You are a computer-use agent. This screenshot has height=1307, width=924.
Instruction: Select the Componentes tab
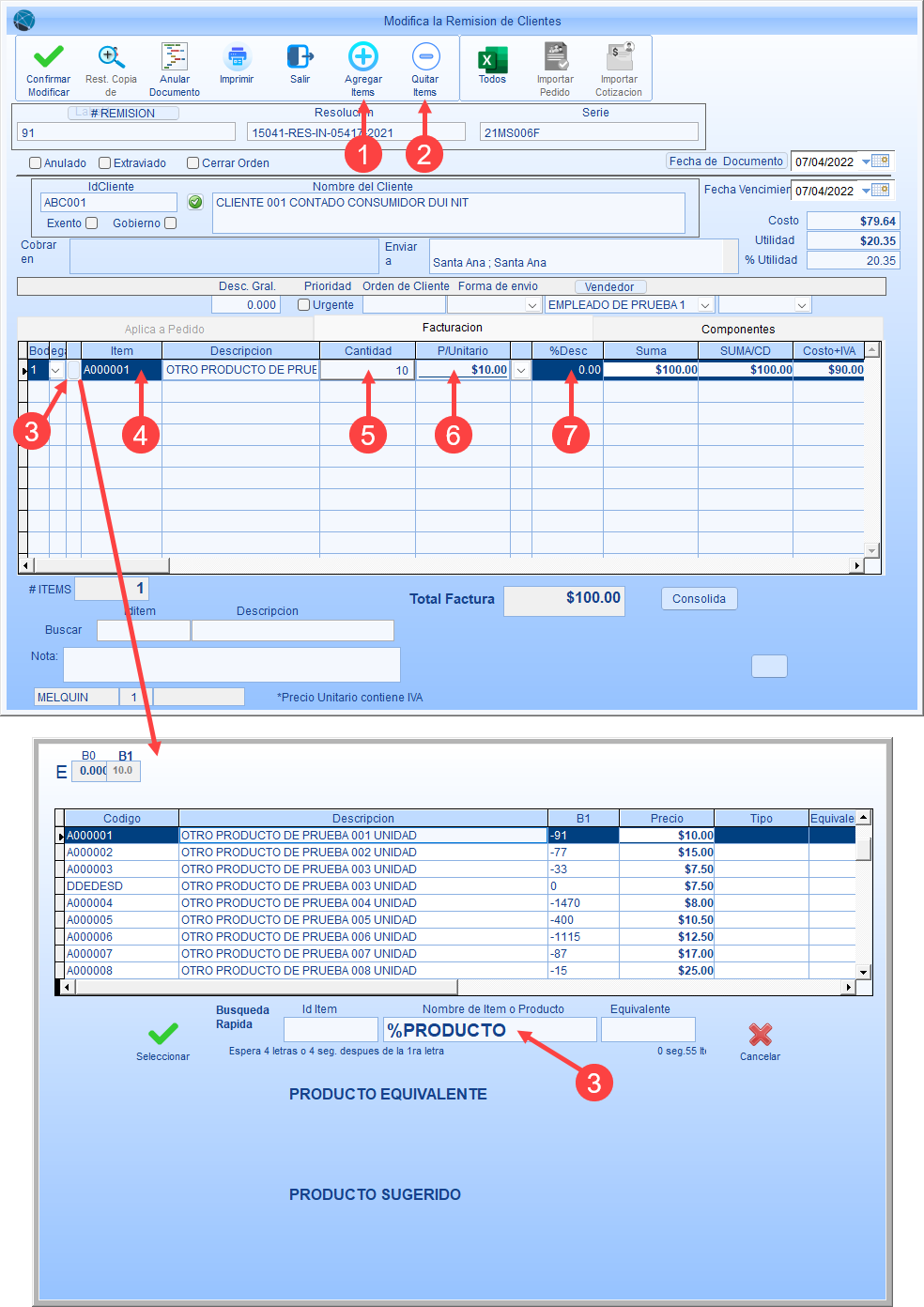click(x=738, y=330)
